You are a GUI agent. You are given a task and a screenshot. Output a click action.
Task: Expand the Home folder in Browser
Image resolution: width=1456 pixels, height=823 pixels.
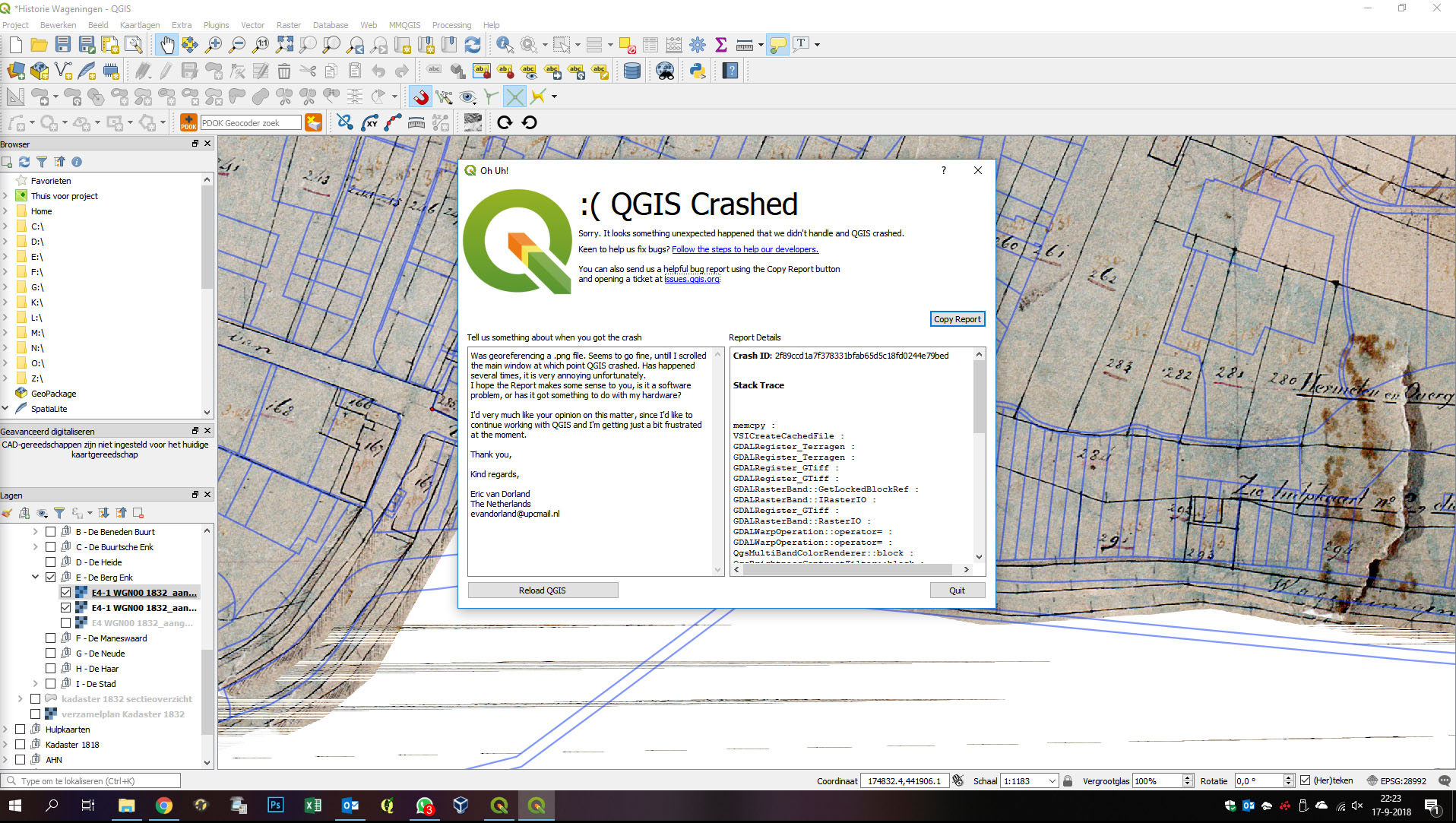[x=5, y=211]
